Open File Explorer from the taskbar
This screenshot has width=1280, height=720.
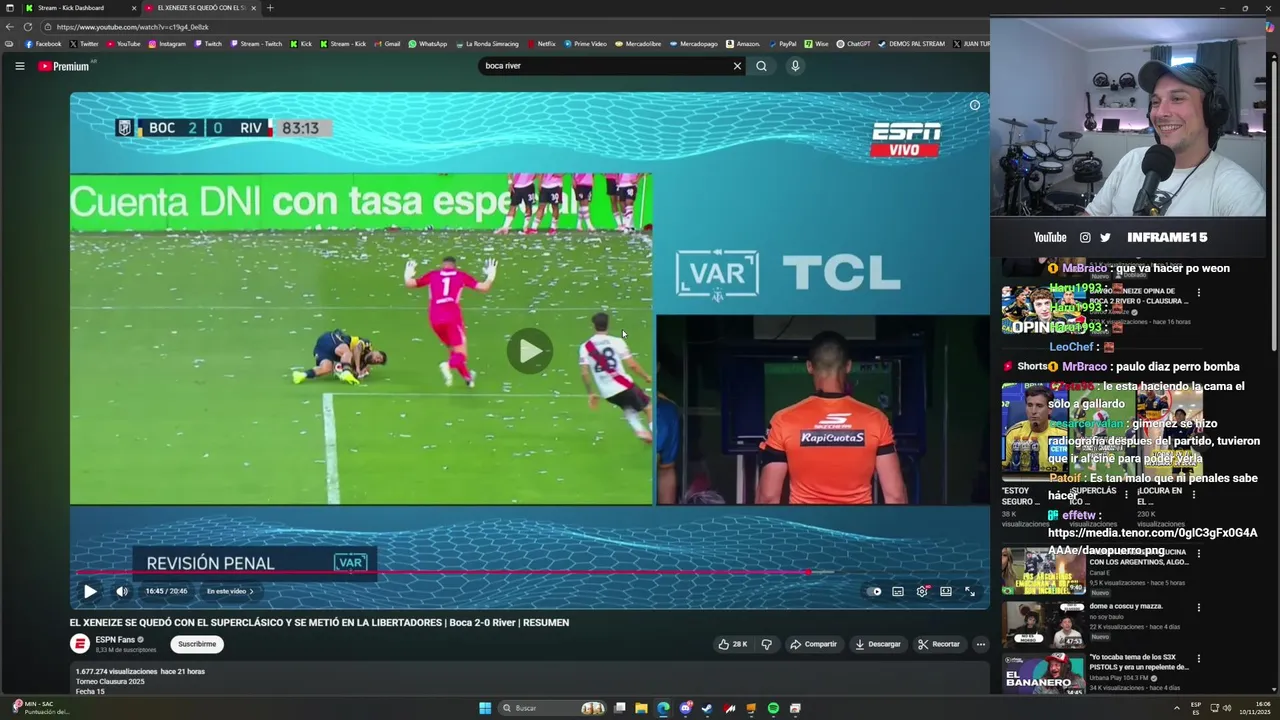click(x=641, y=708)
